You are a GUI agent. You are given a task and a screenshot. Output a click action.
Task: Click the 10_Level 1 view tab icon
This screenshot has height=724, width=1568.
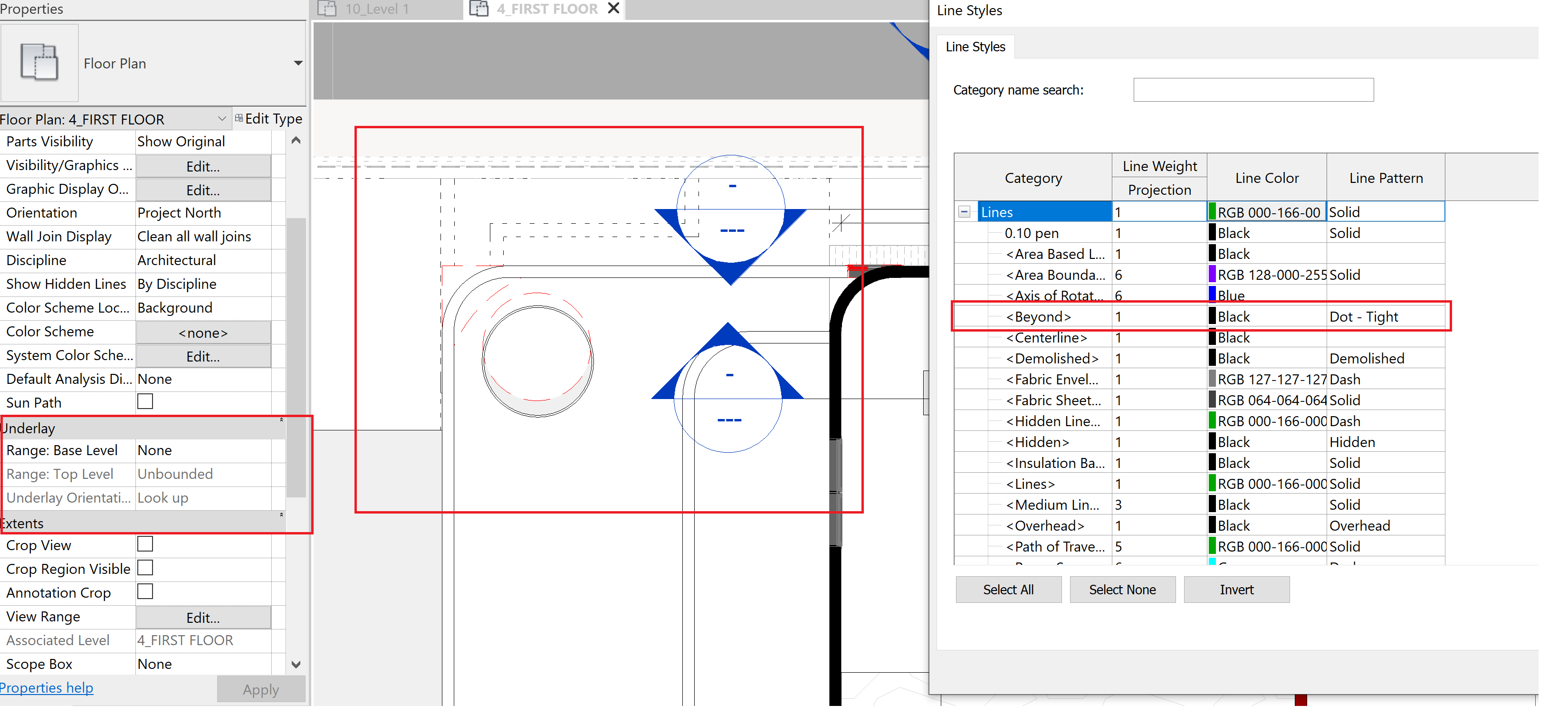[x=327, y=9]
